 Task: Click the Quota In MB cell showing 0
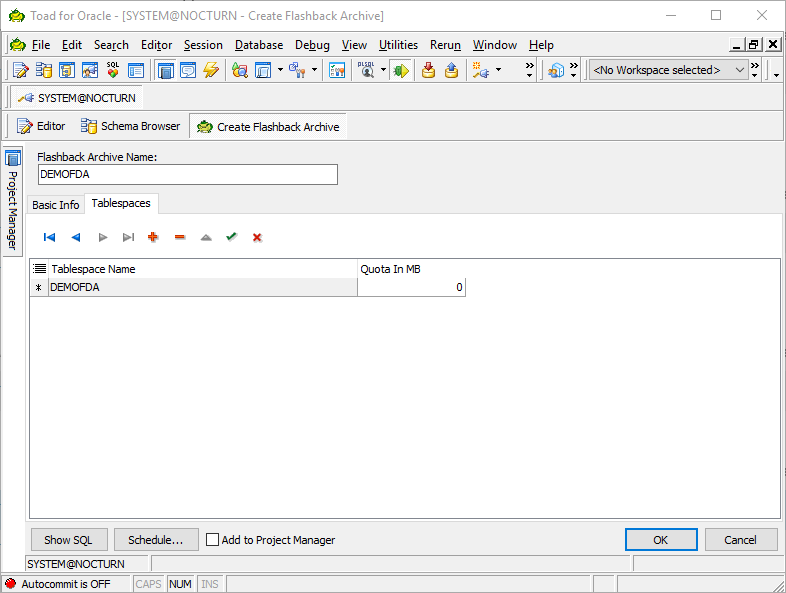coord(411,287)
